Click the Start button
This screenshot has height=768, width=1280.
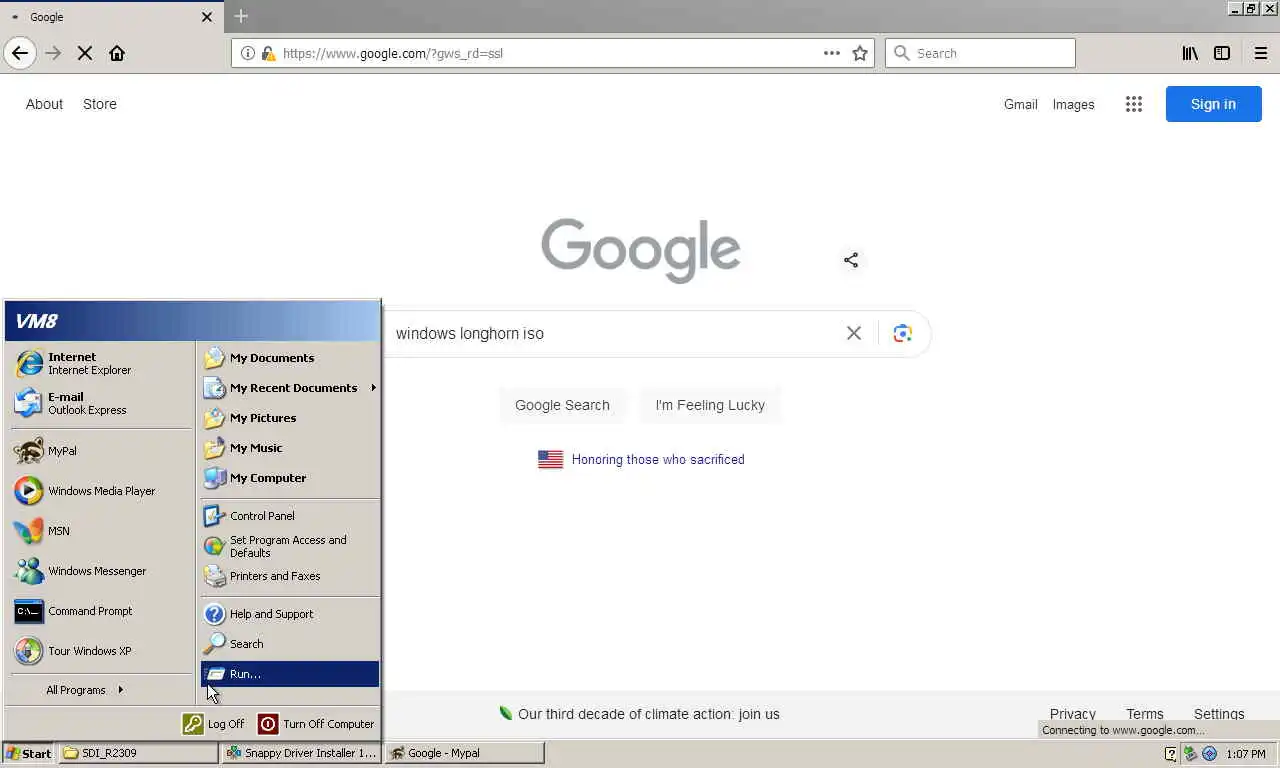[x=29, y=753]
